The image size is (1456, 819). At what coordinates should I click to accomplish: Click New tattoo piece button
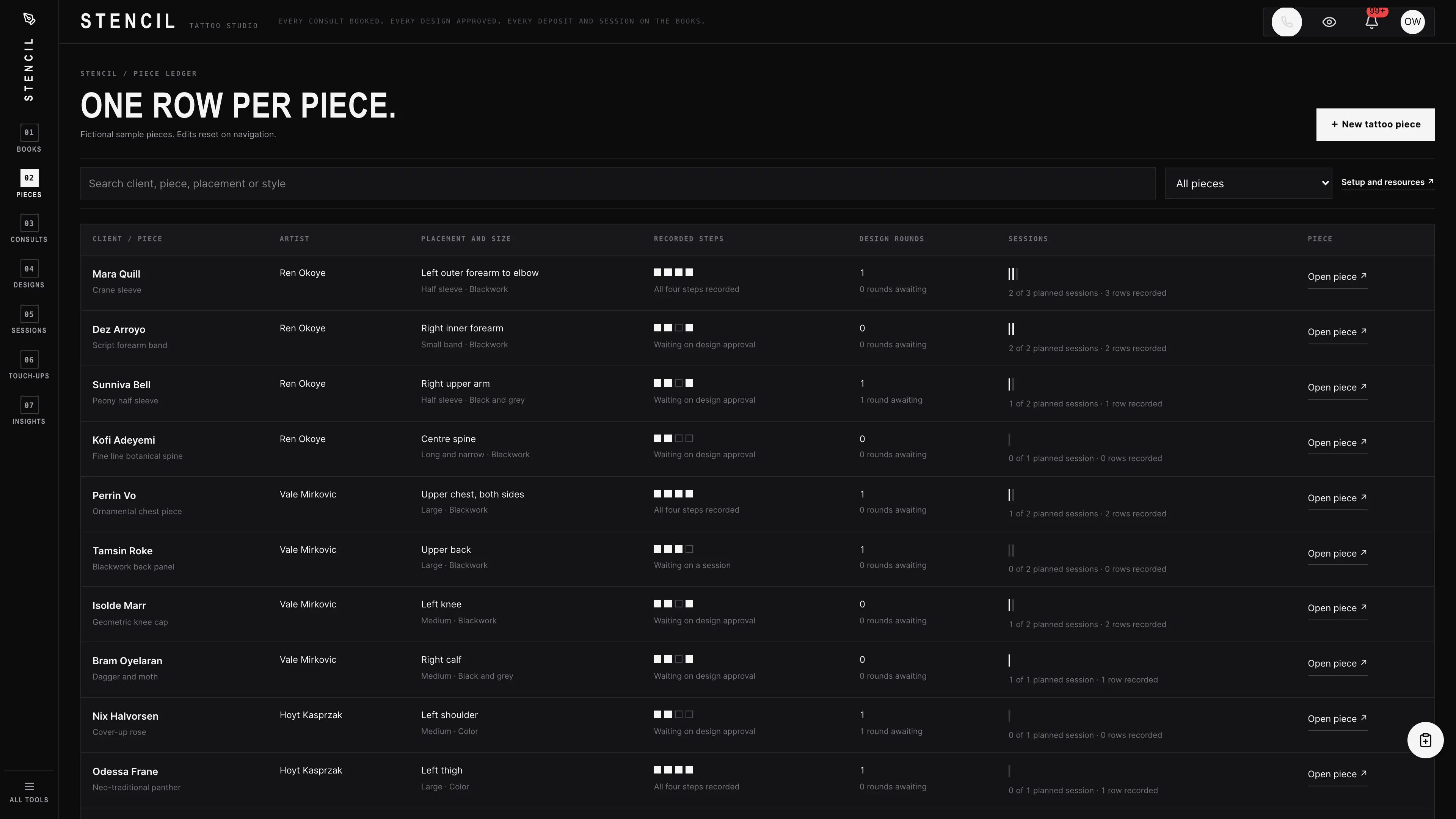(1375, 124)
